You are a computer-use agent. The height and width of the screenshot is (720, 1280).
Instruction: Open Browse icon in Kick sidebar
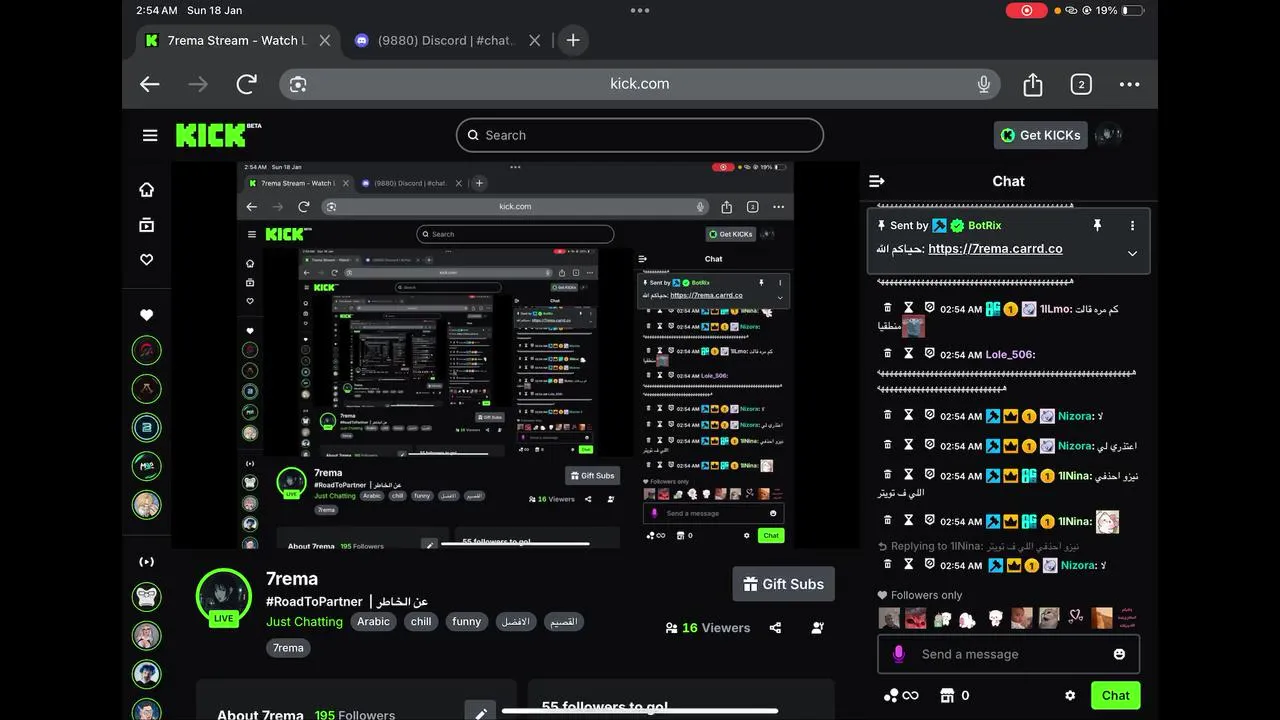pos(147,225)
